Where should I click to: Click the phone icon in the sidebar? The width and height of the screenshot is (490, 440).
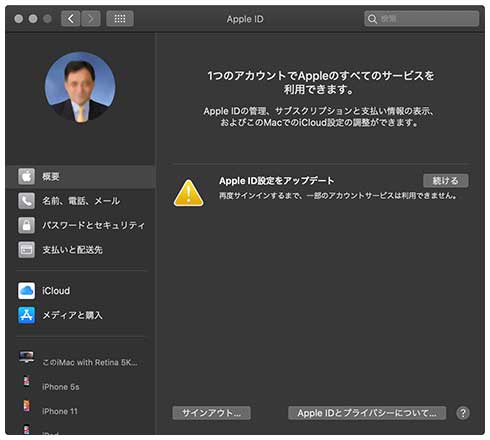pyautogui.click(x=26, y=201)
